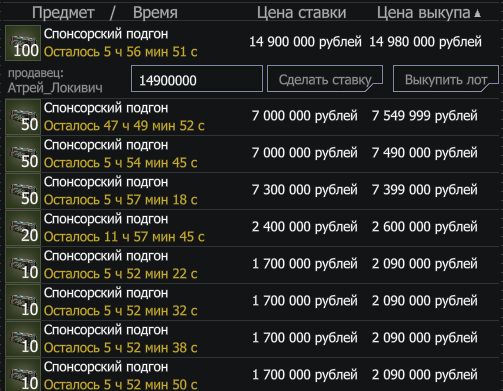The image size is (503, 391).
Task: Click the 10-pack icon ending 52 мин 38 с
Action: 23,339
